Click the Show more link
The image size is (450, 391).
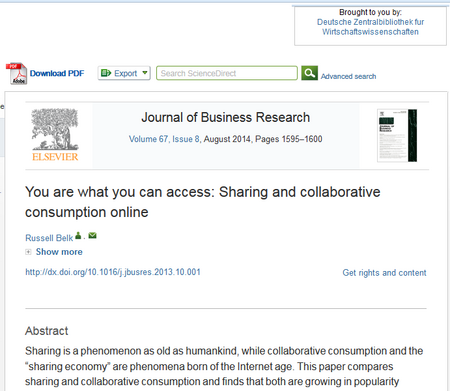(59, 252)
